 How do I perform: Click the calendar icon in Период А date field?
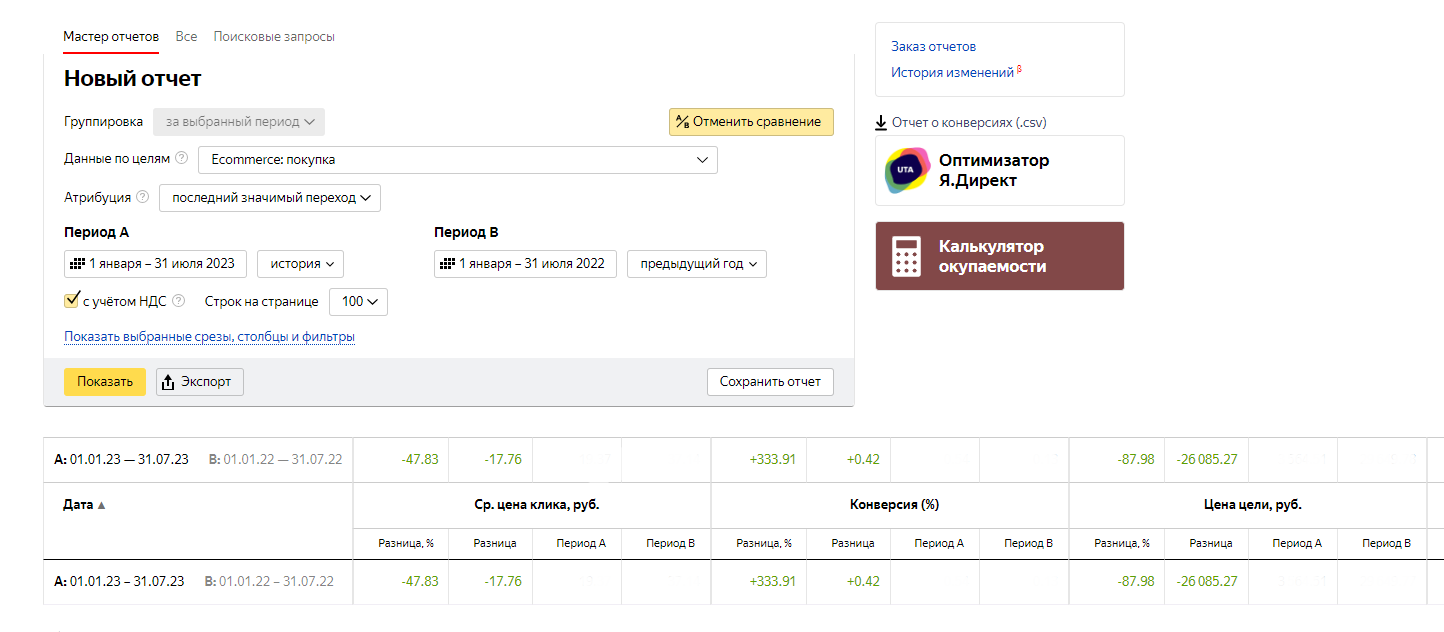[77, 264]
